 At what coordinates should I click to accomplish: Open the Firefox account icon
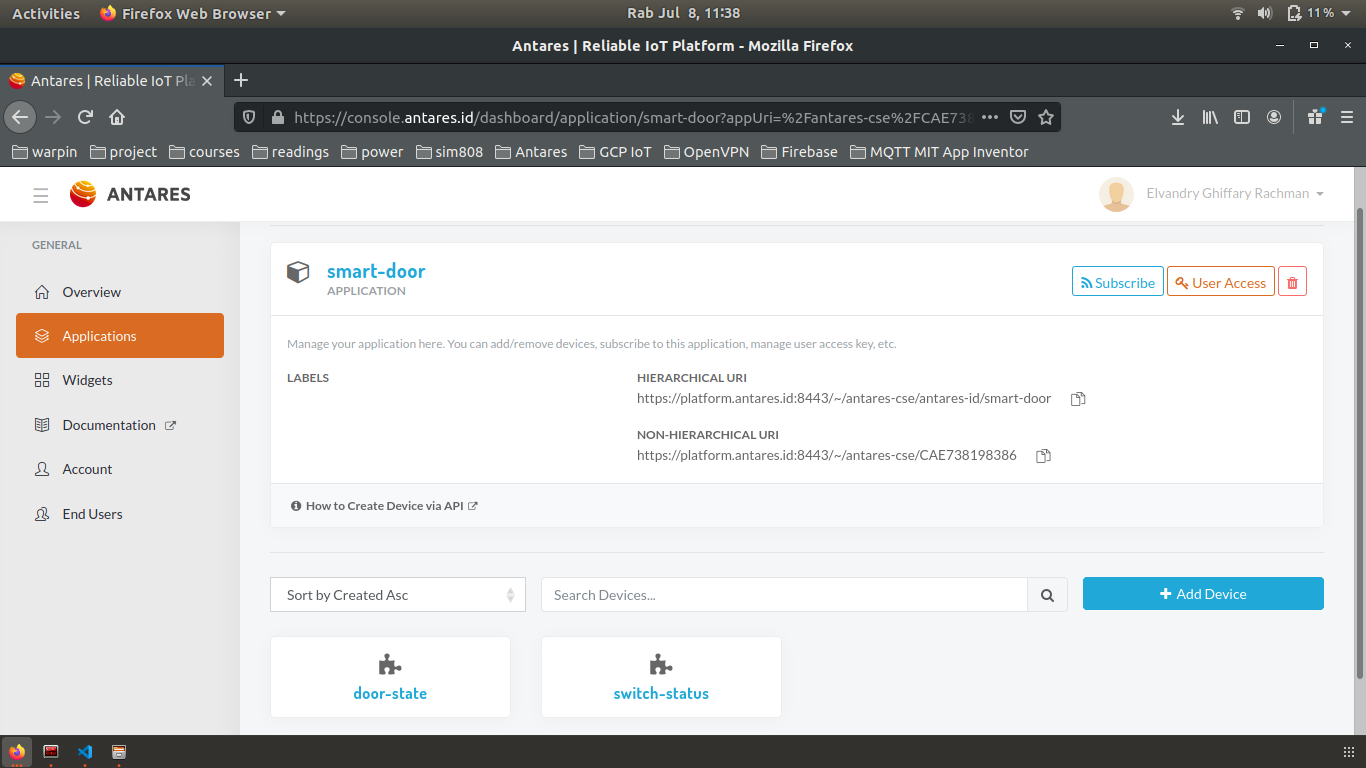(x=1274, y=117)
